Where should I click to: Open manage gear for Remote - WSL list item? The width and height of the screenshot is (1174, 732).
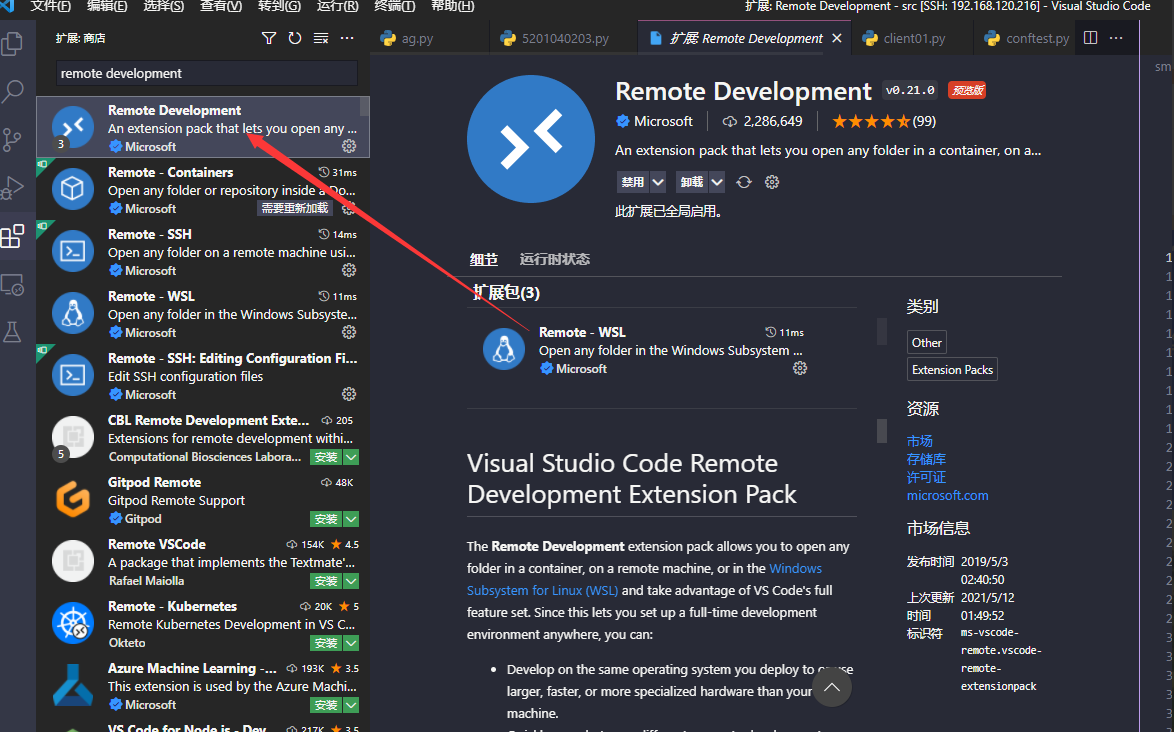[x=349, y=332]
